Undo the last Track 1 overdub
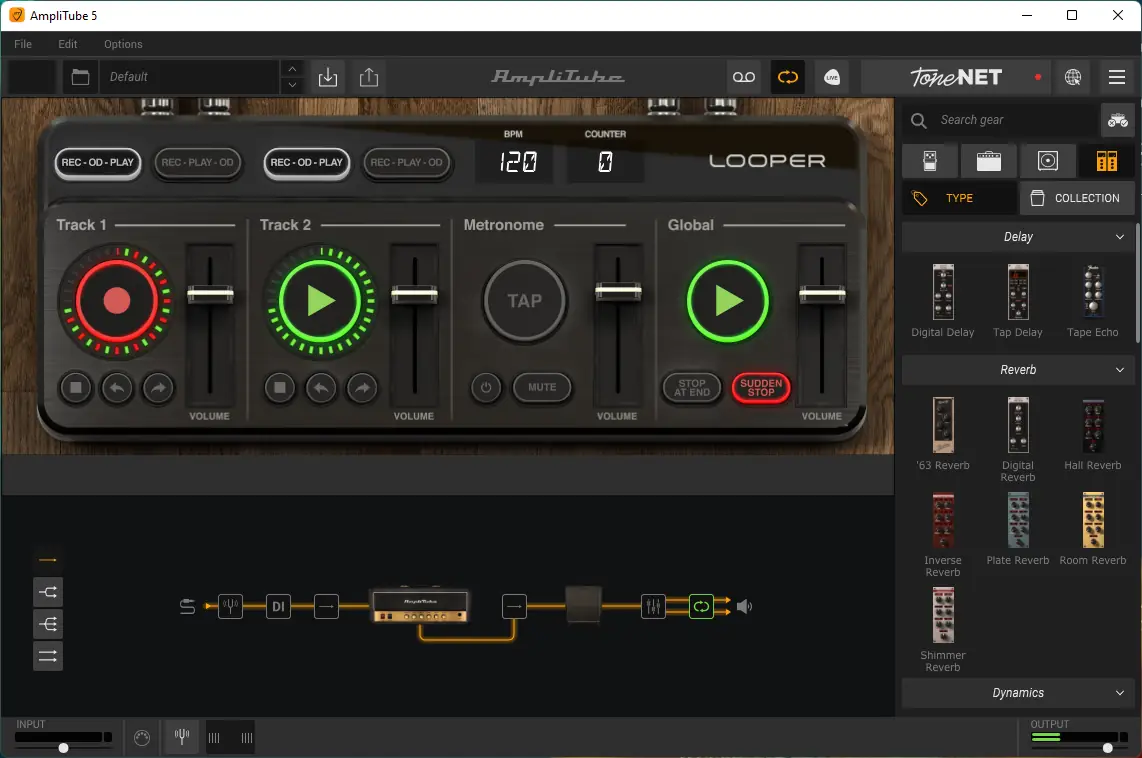The height and width of the screenshot is (758, 1142). [x=117, y=387]
